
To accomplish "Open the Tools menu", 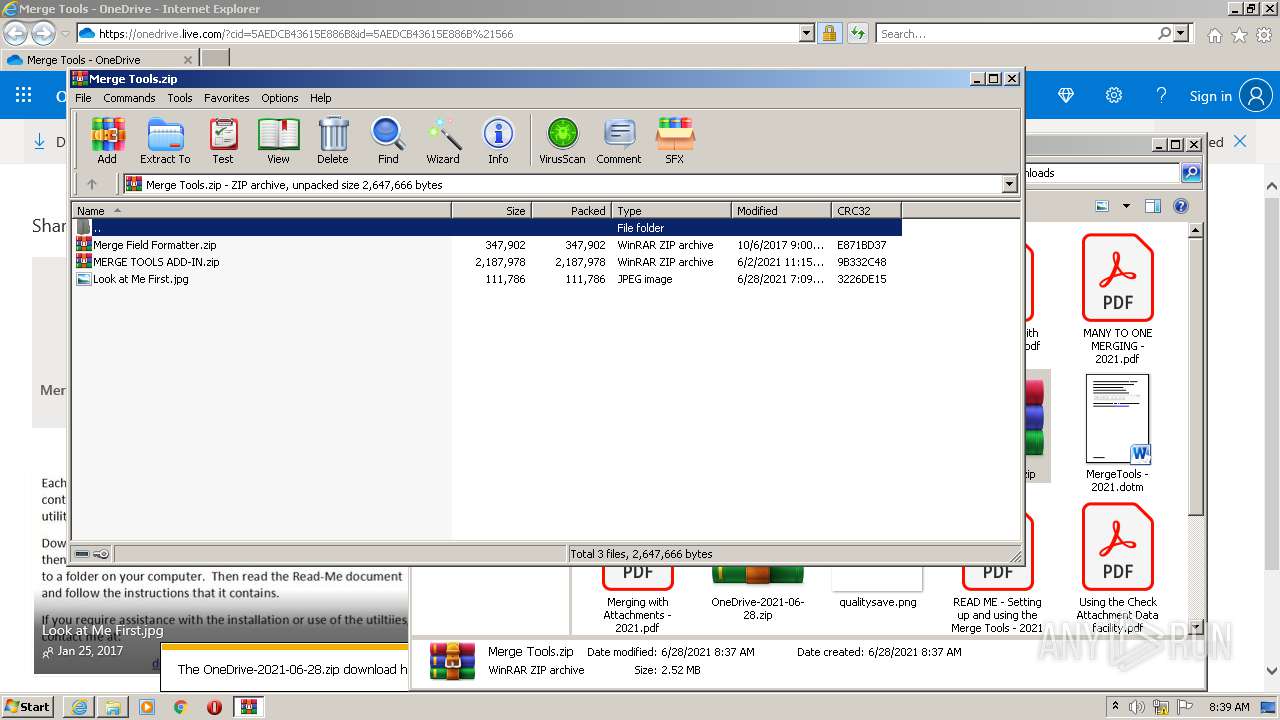I will pyautogui.click(x=180, y=98).
